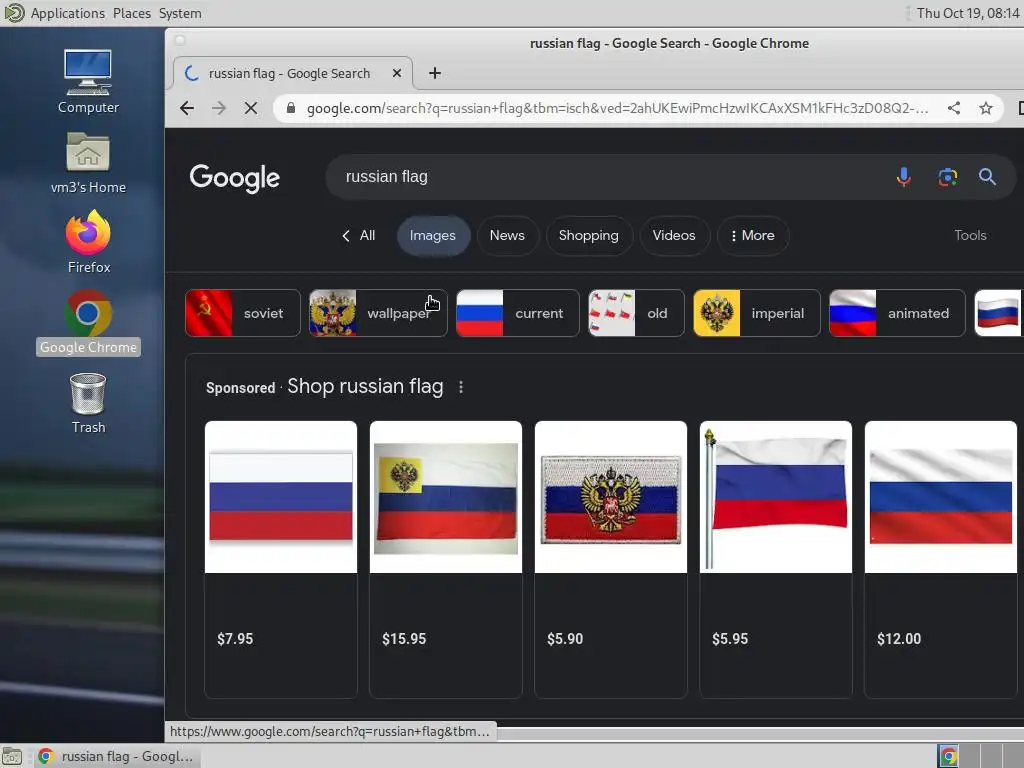Screen dimensions: 1024x768
Task: Filter images by the wallpaper chip
Action: (x=378, y=313)
